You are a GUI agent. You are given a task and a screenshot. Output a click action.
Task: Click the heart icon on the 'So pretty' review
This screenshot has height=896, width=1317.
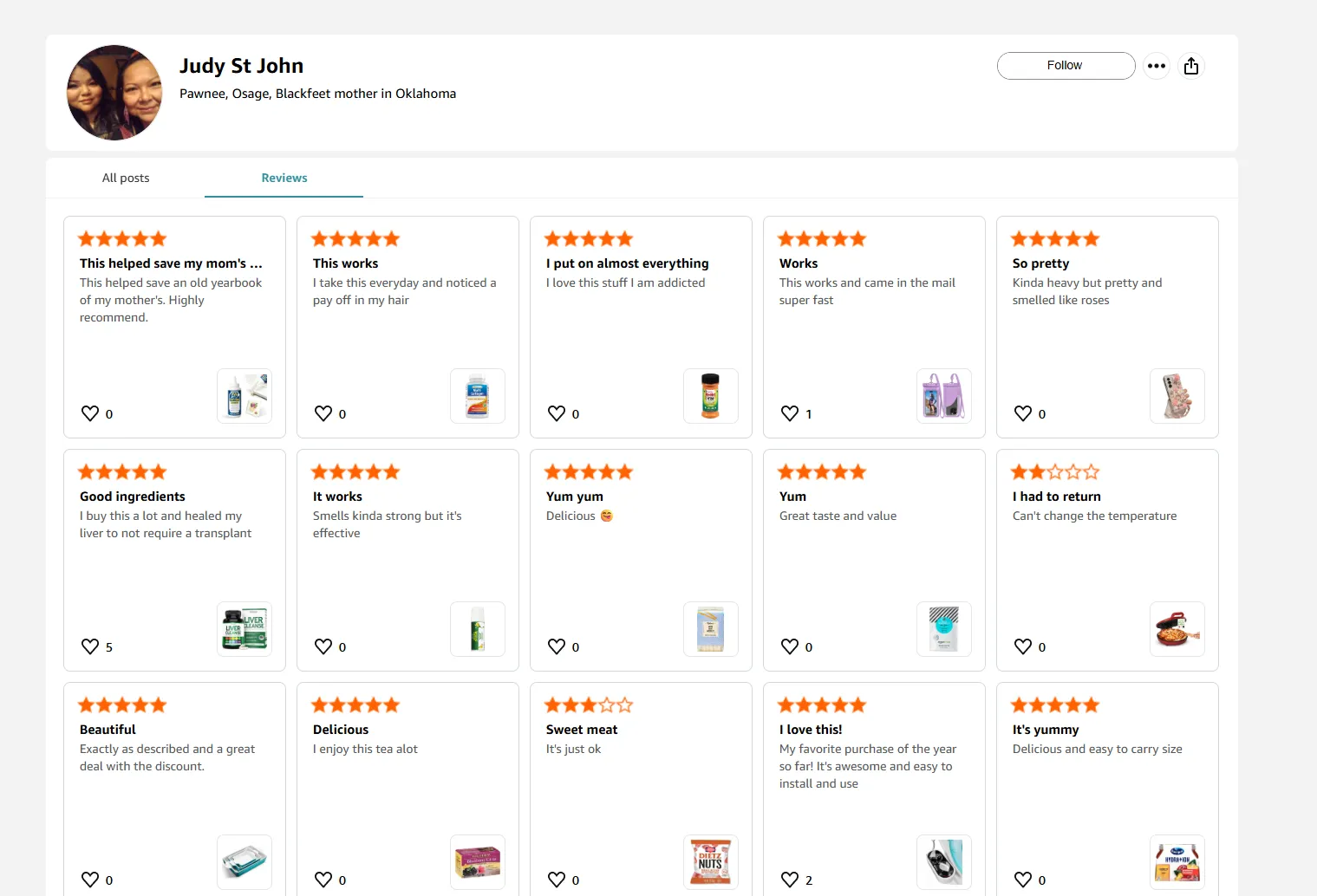(1023, 413)
